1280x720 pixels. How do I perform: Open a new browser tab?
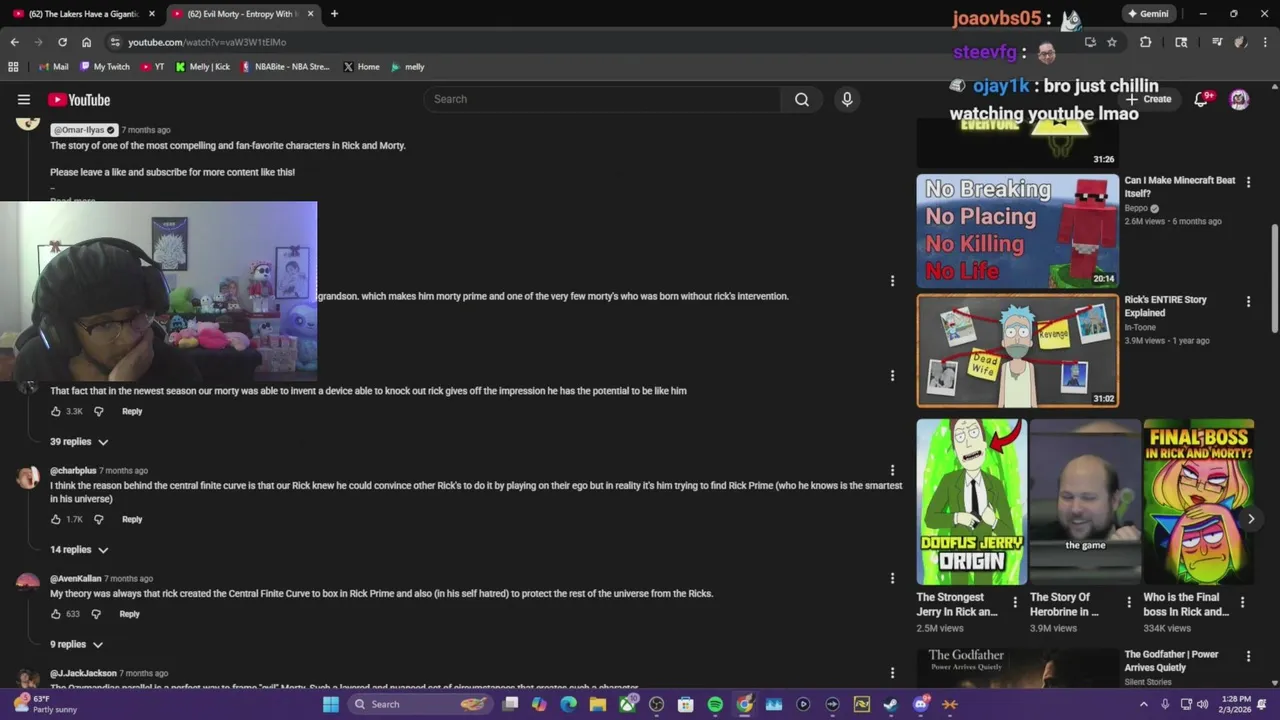point(334,14)
